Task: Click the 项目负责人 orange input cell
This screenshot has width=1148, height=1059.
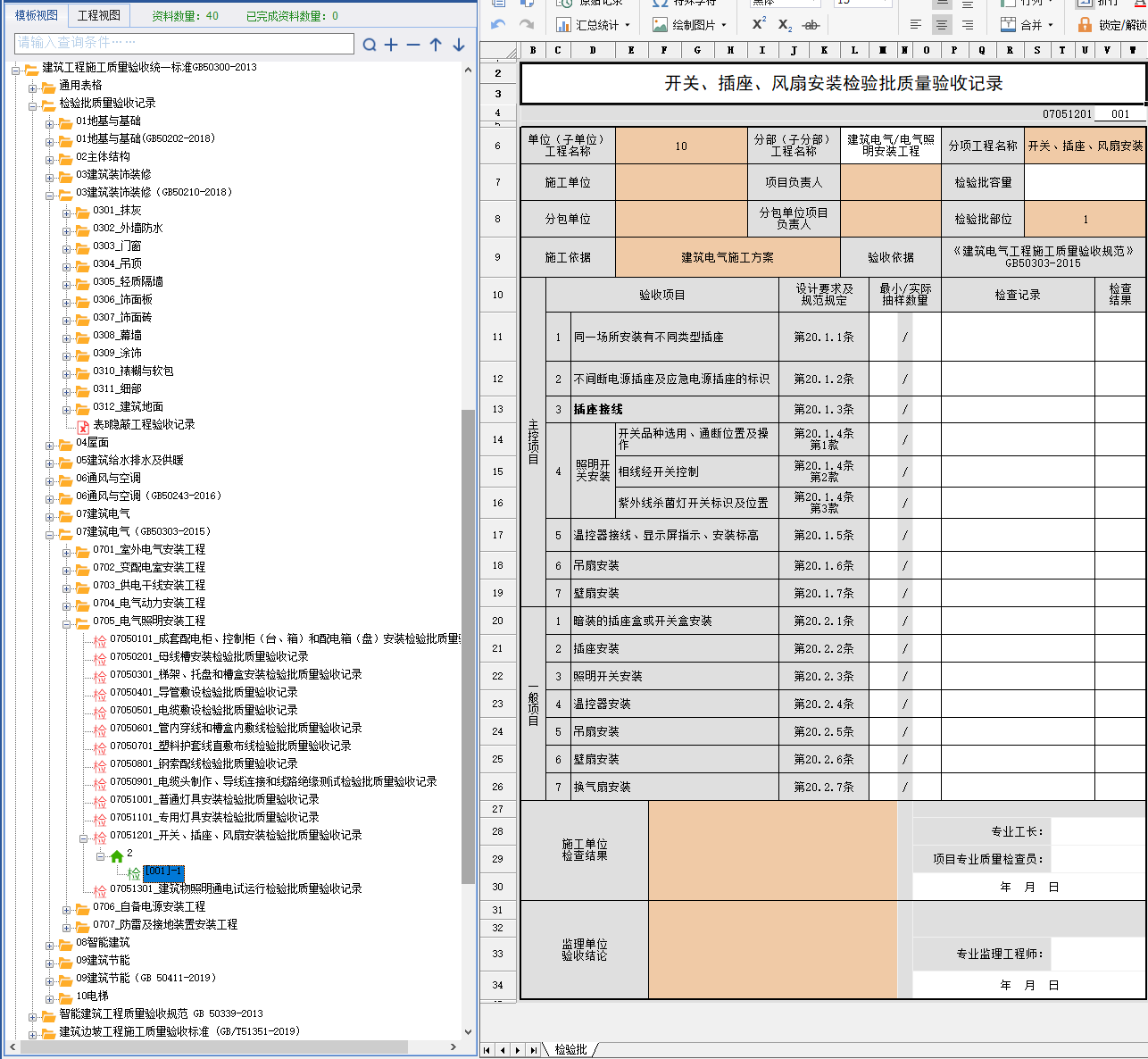Action: coord(890,182)
